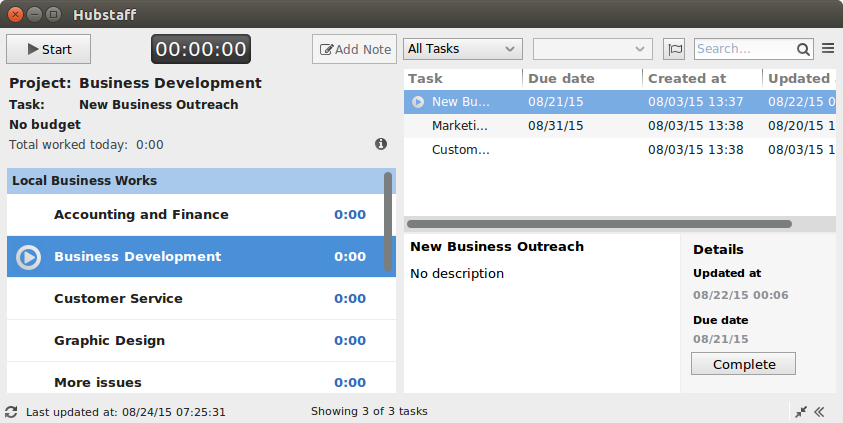Click into the Search input field
The height and width of the screenshot is (423, 843).
click(x=745, y=49)
